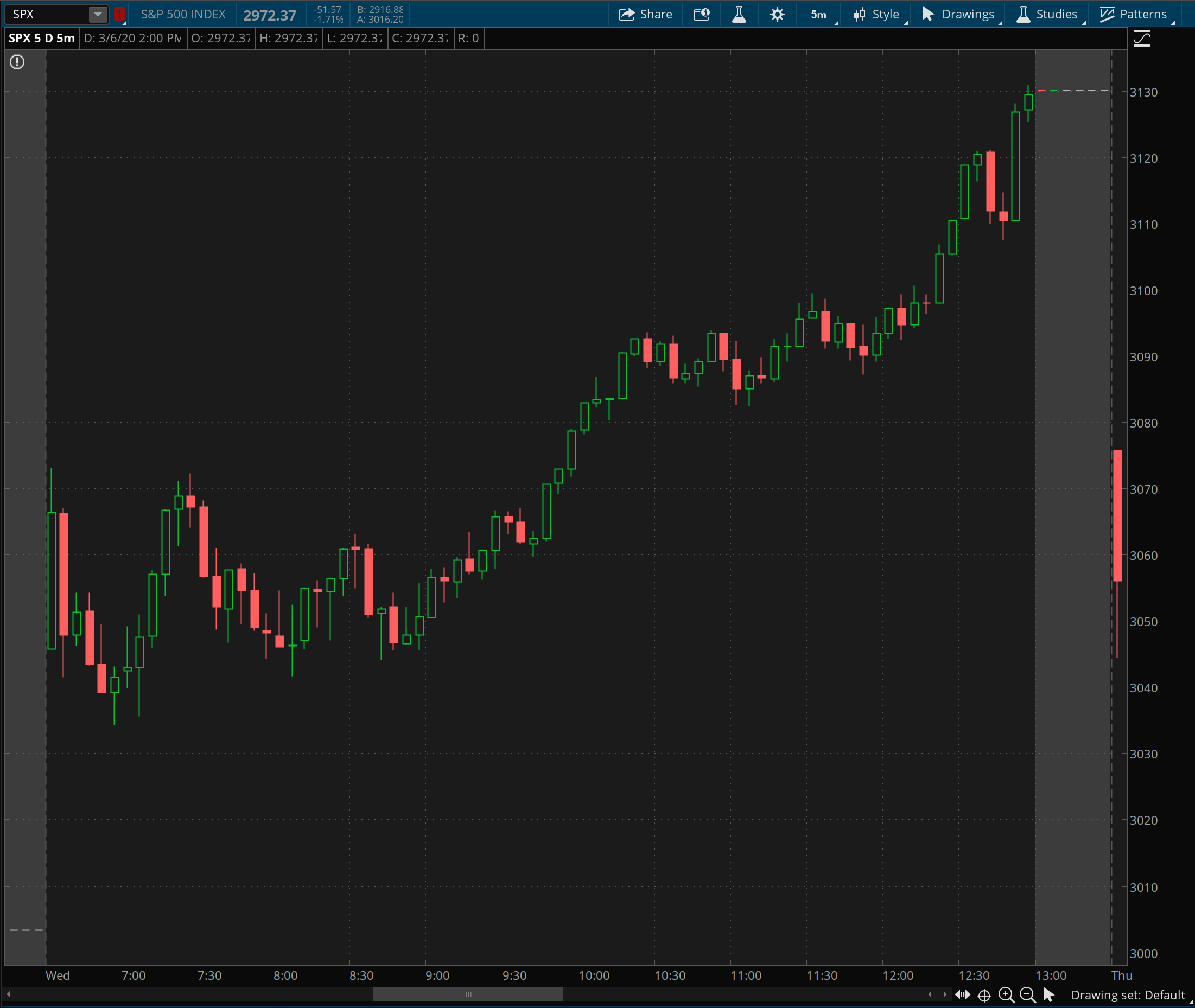The image size is (1195, 1008).
Task: Click the 3040 price axis label
Action: [x=1143, y=688]
